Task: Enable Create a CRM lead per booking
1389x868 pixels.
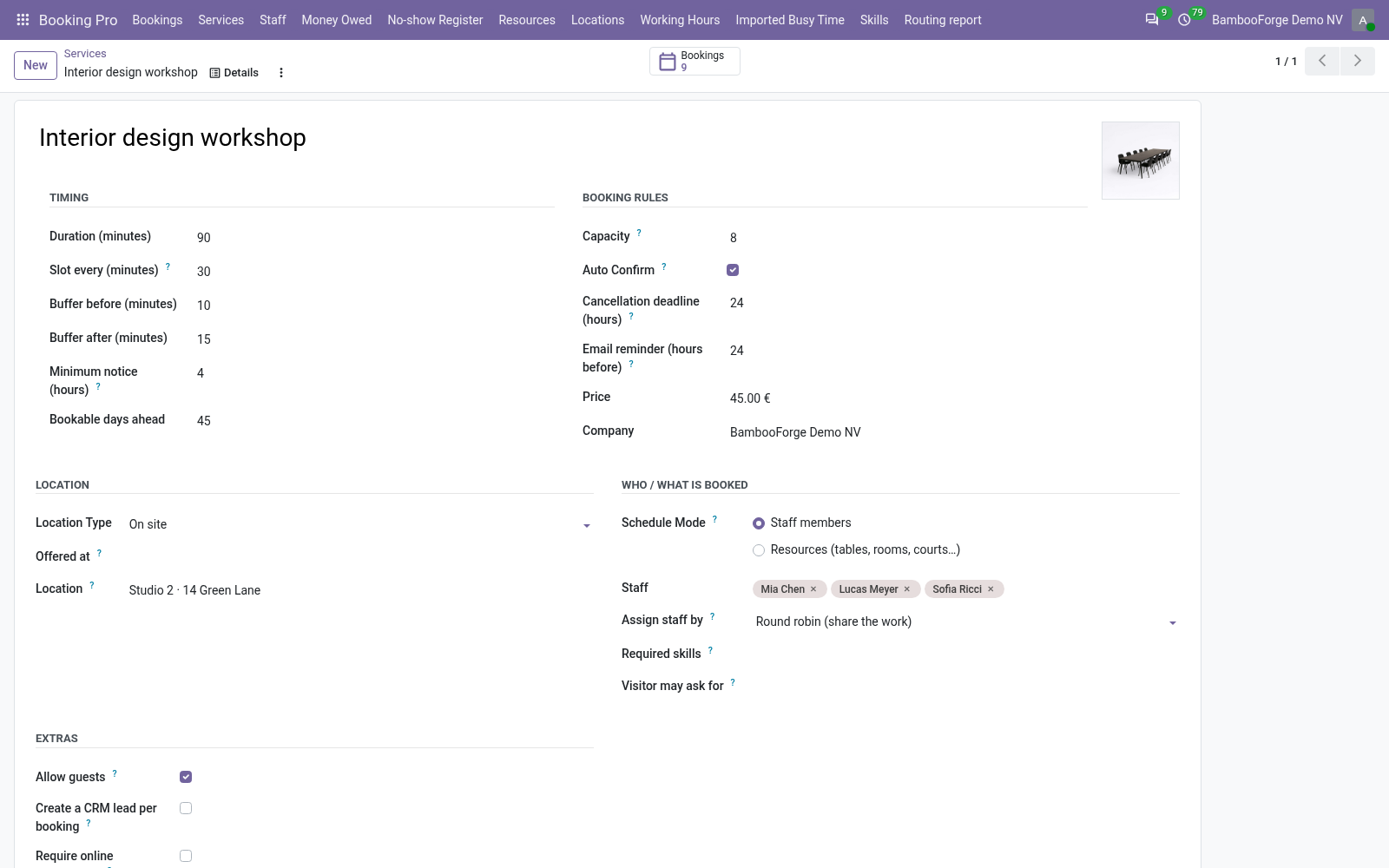Action: click(186, 808)
